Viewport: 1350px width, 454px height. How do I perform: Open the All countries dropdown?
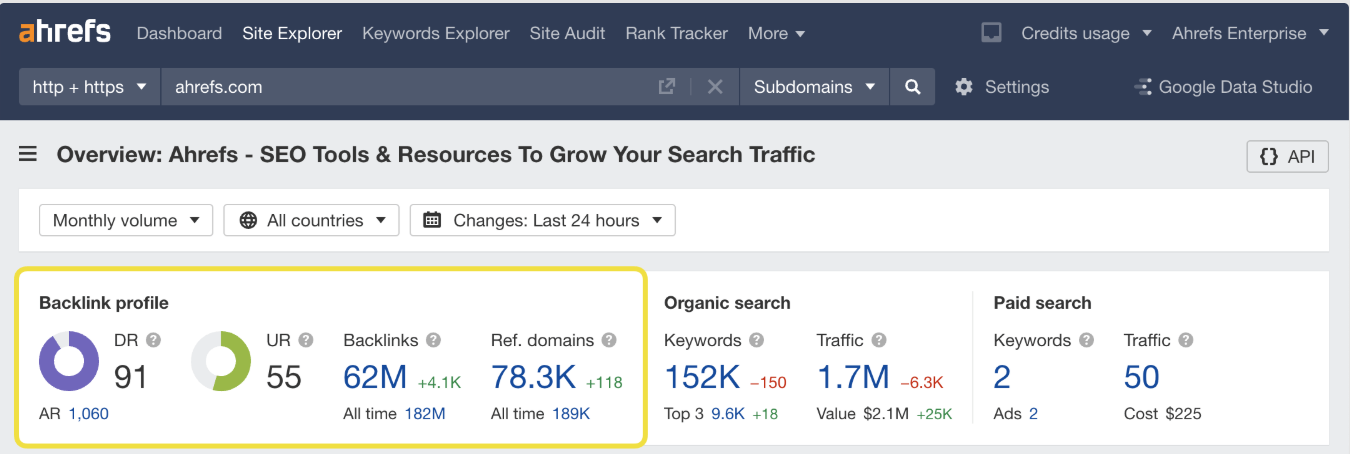pos(311,220)
